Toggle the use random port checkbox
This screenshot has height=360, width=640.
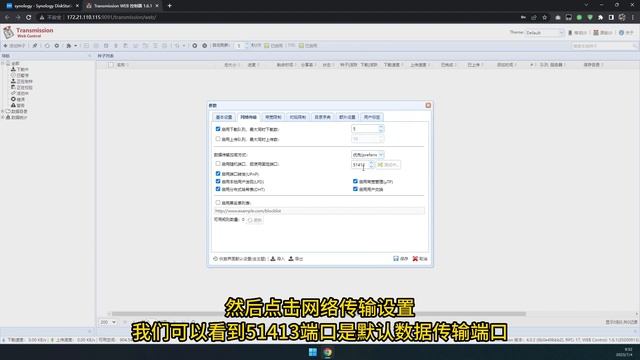[218, 164]
